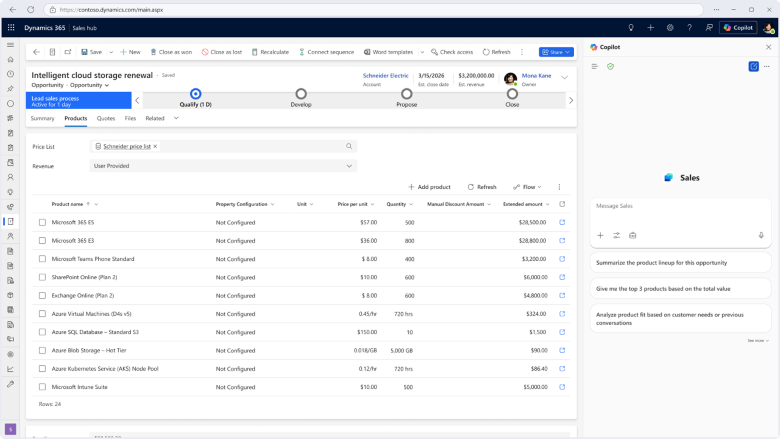Remove Schneider price list lookup value
This screenshot has height=439, width=780.
point(155,146)
